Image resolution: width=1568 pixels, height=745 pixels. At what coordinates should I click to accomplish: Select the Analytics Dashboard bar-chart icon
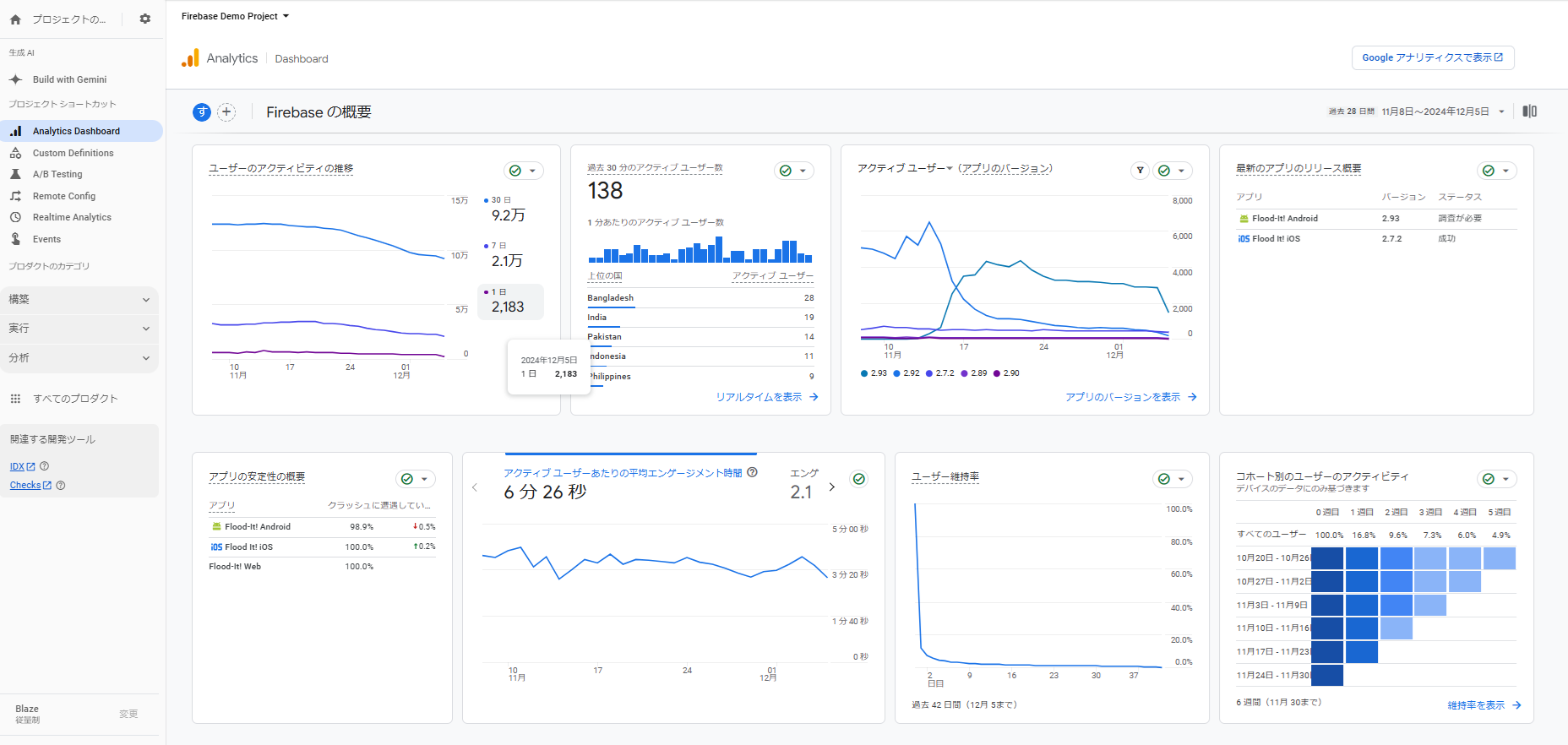[15, 131]
